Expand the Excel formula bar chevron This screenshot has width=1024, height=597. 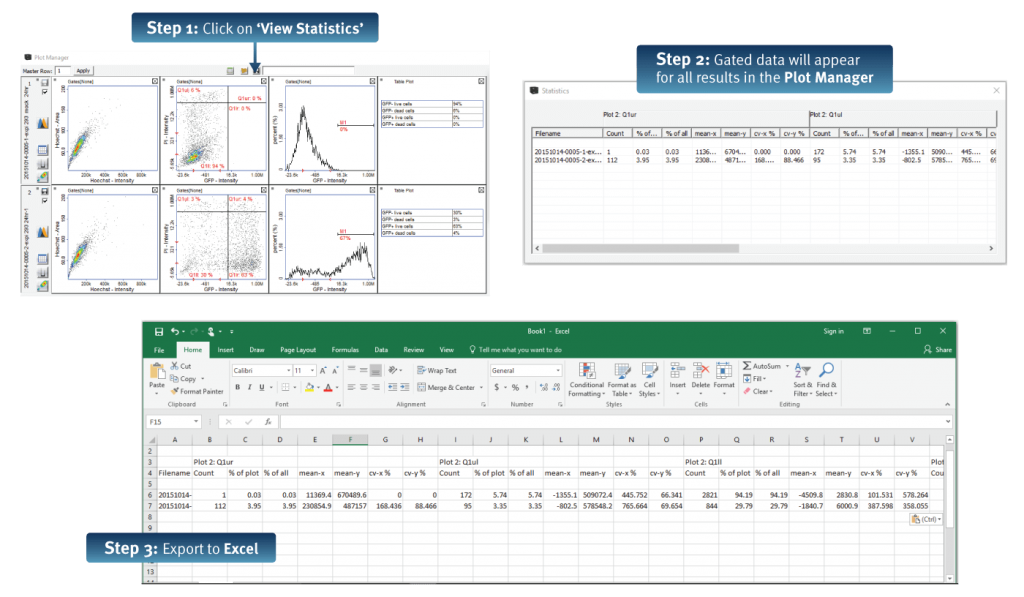pyautogui.click(x=948, y=422)
